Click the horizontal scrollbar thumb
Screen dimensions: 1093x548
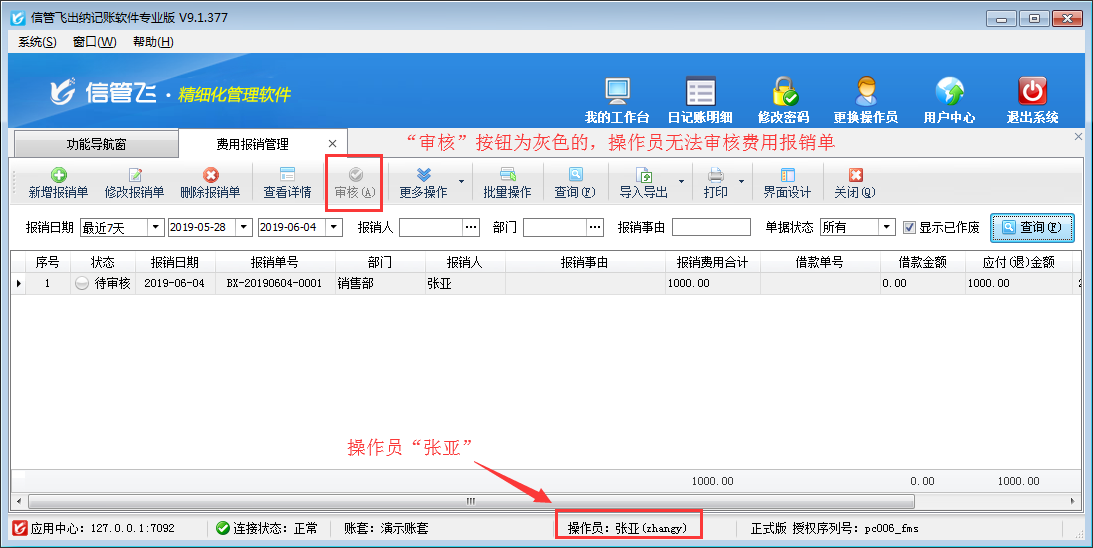tap(470, 501)
